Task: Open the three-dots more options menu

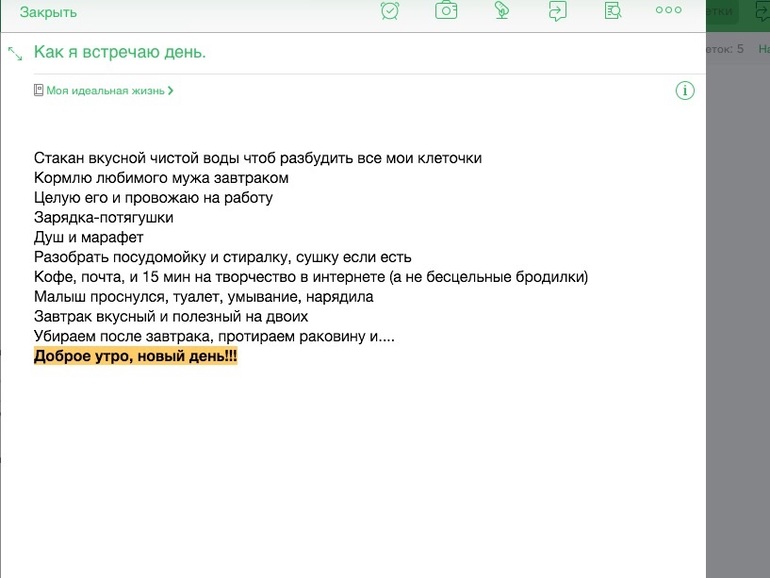Action: tap(668, 11)
